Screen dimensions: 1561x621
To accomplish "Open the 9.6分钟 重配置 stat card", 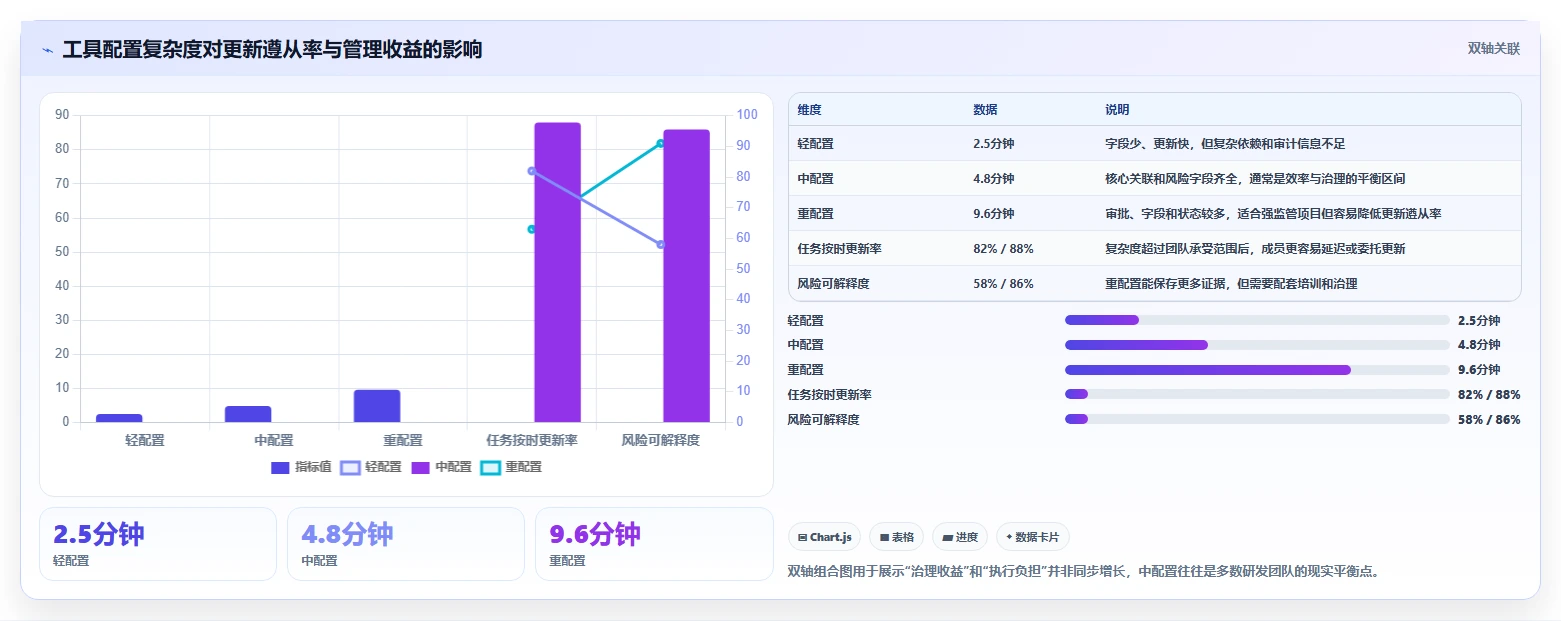I will coord(654,544).
